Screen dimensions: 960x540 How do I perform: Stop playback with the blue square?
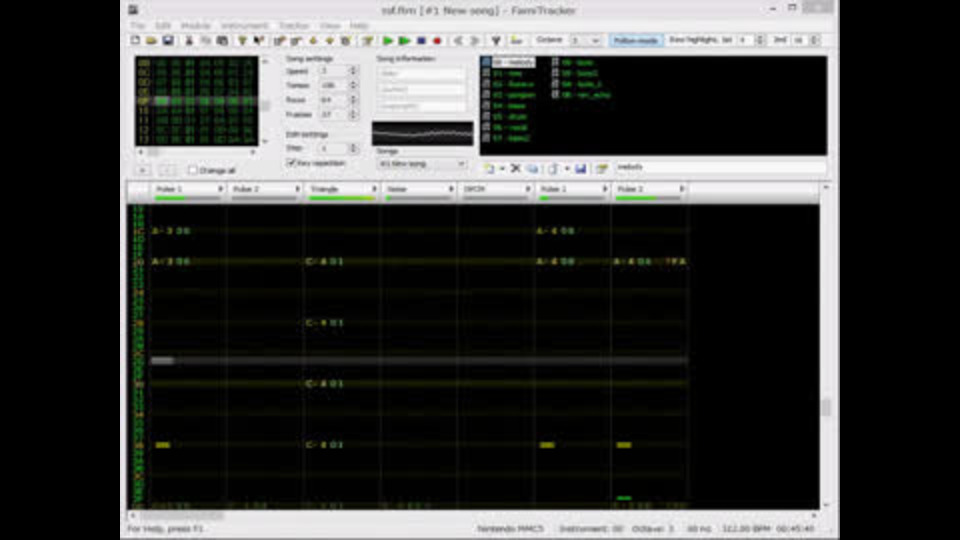click(421, 40)
